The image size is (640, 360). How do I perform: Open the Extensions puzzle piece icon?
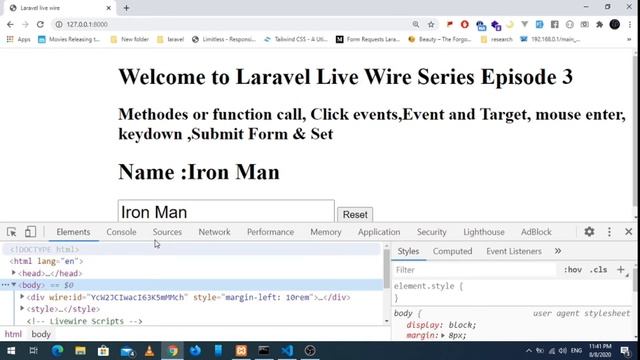point(600,24)
